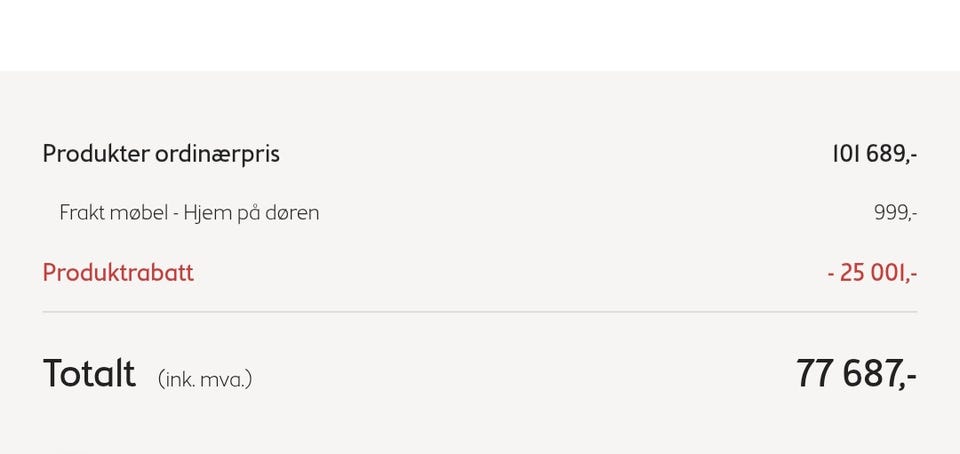The image size is (960, 454).
Task: Select the red Produktrabatt label
Action: (x=118, y=272)
